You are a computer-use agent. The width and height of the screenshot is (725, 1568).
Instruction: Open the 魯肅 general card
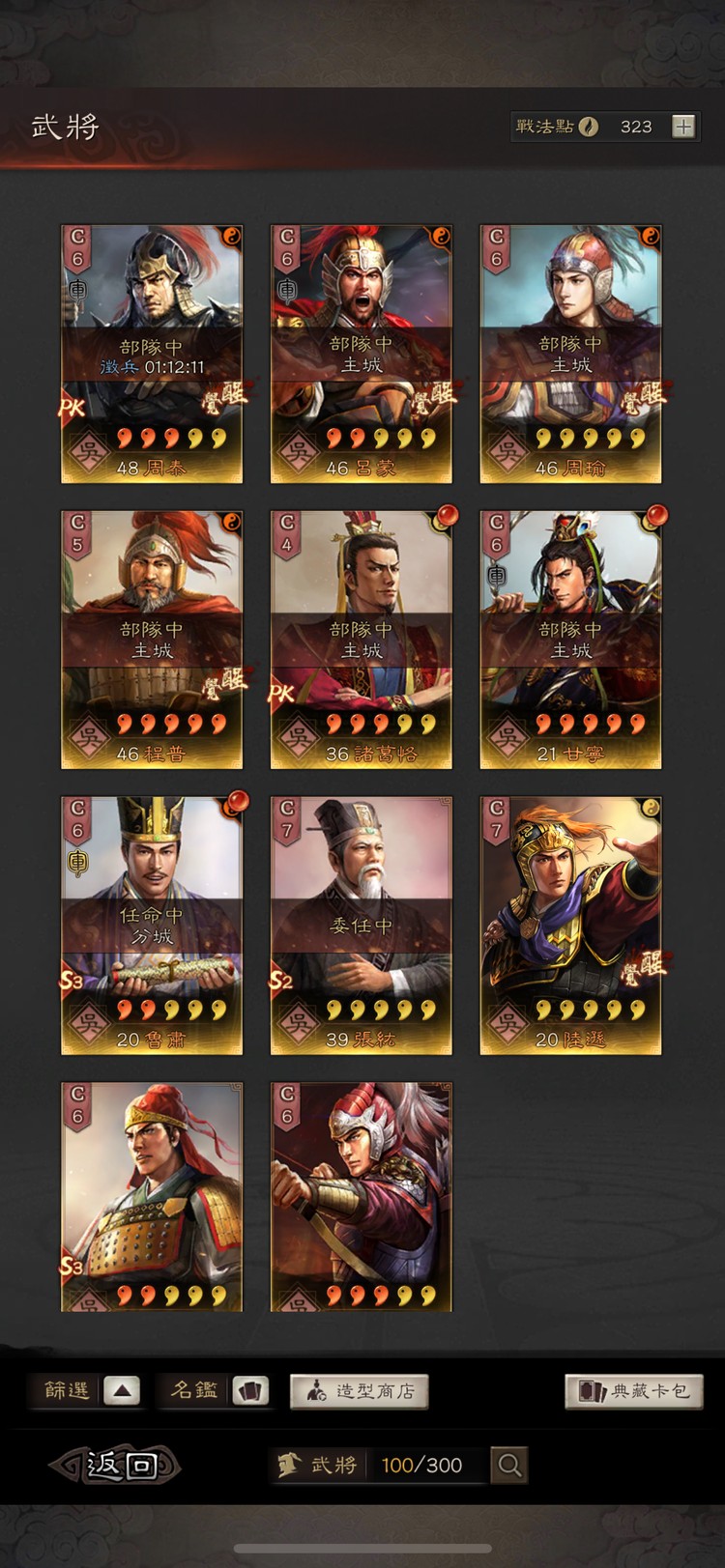(152, 926)
